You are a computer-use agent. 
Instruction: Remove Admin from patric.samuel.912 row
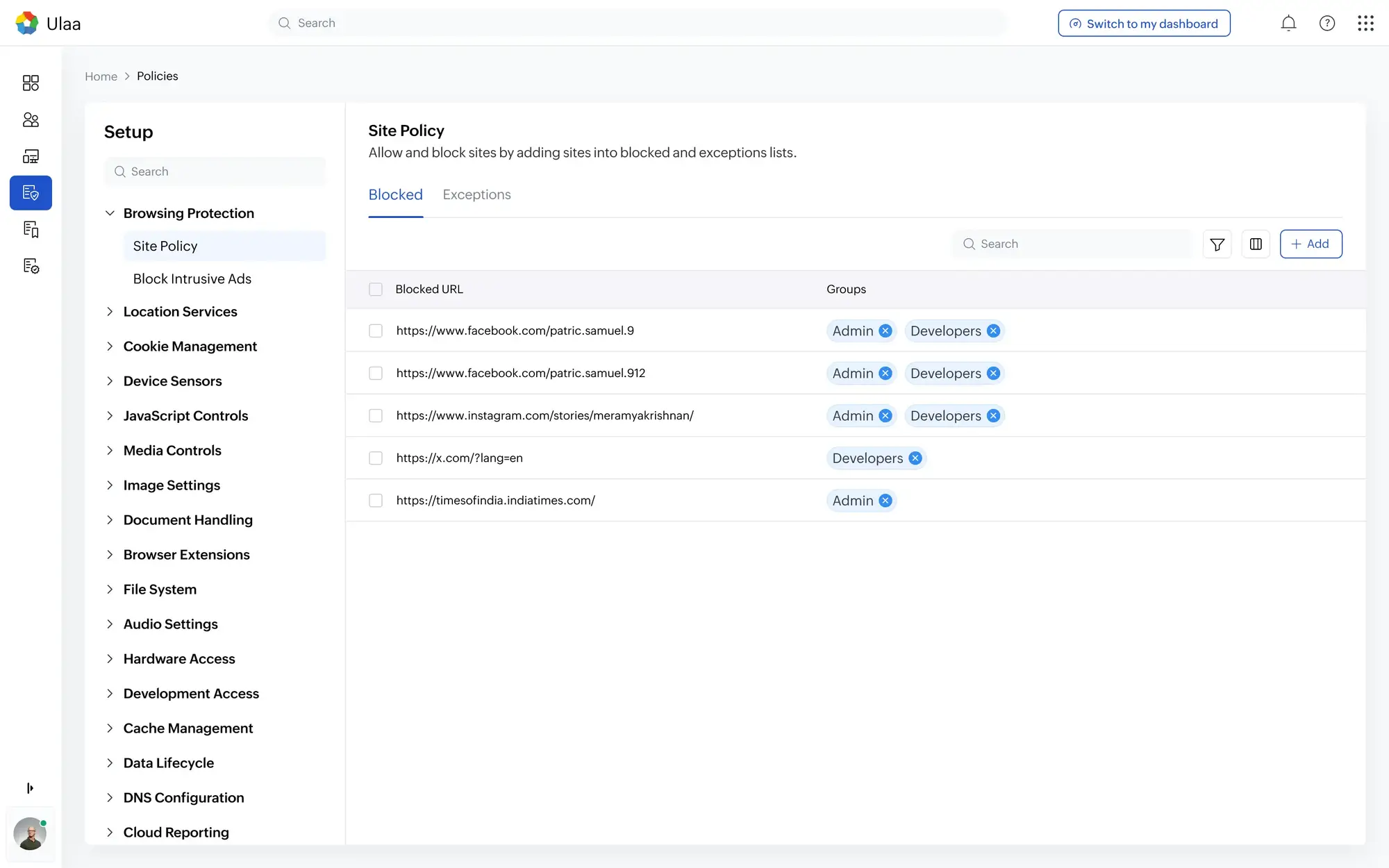(885, 374)
